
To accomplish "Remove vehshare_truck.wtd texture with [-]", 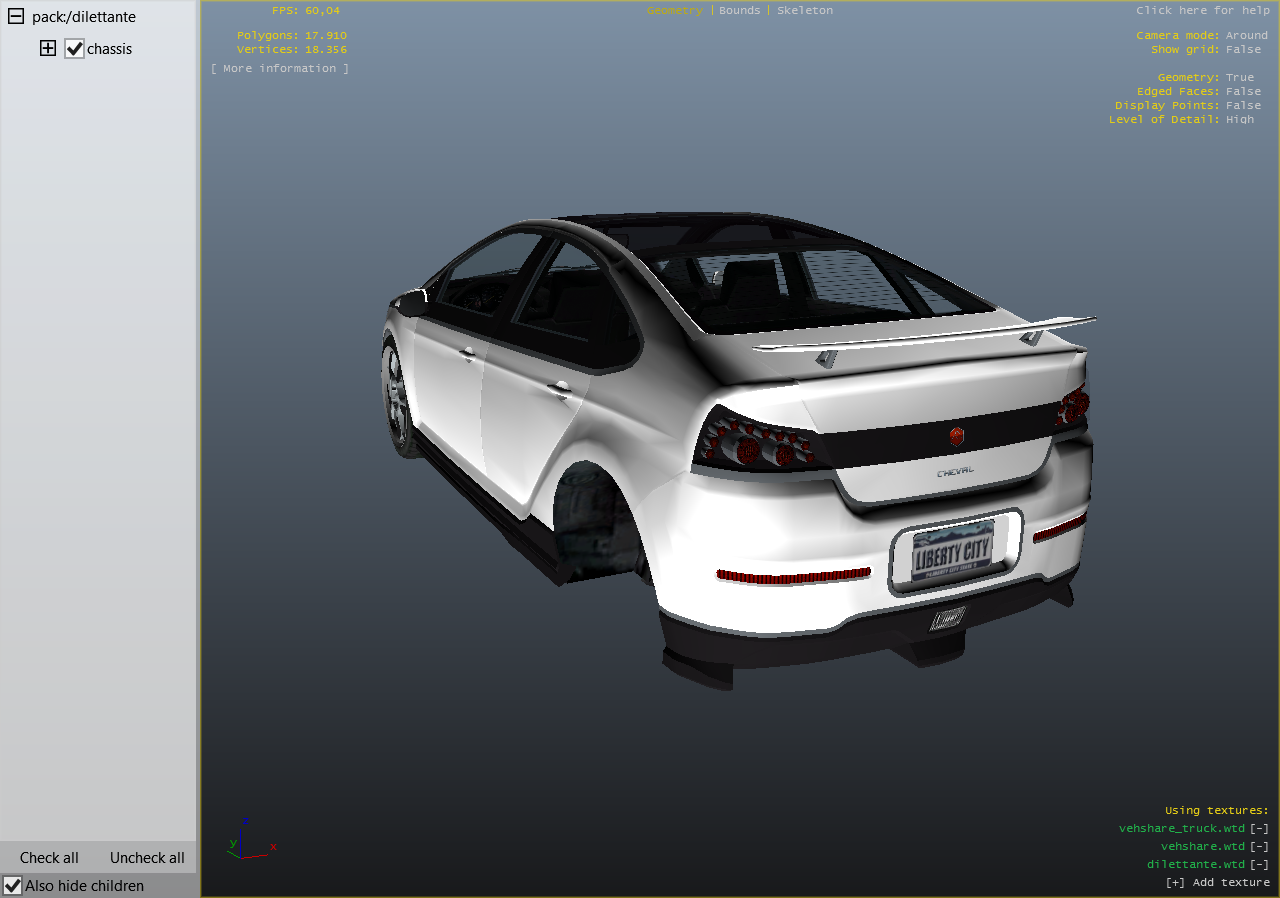I will [x=1259, y=828].
